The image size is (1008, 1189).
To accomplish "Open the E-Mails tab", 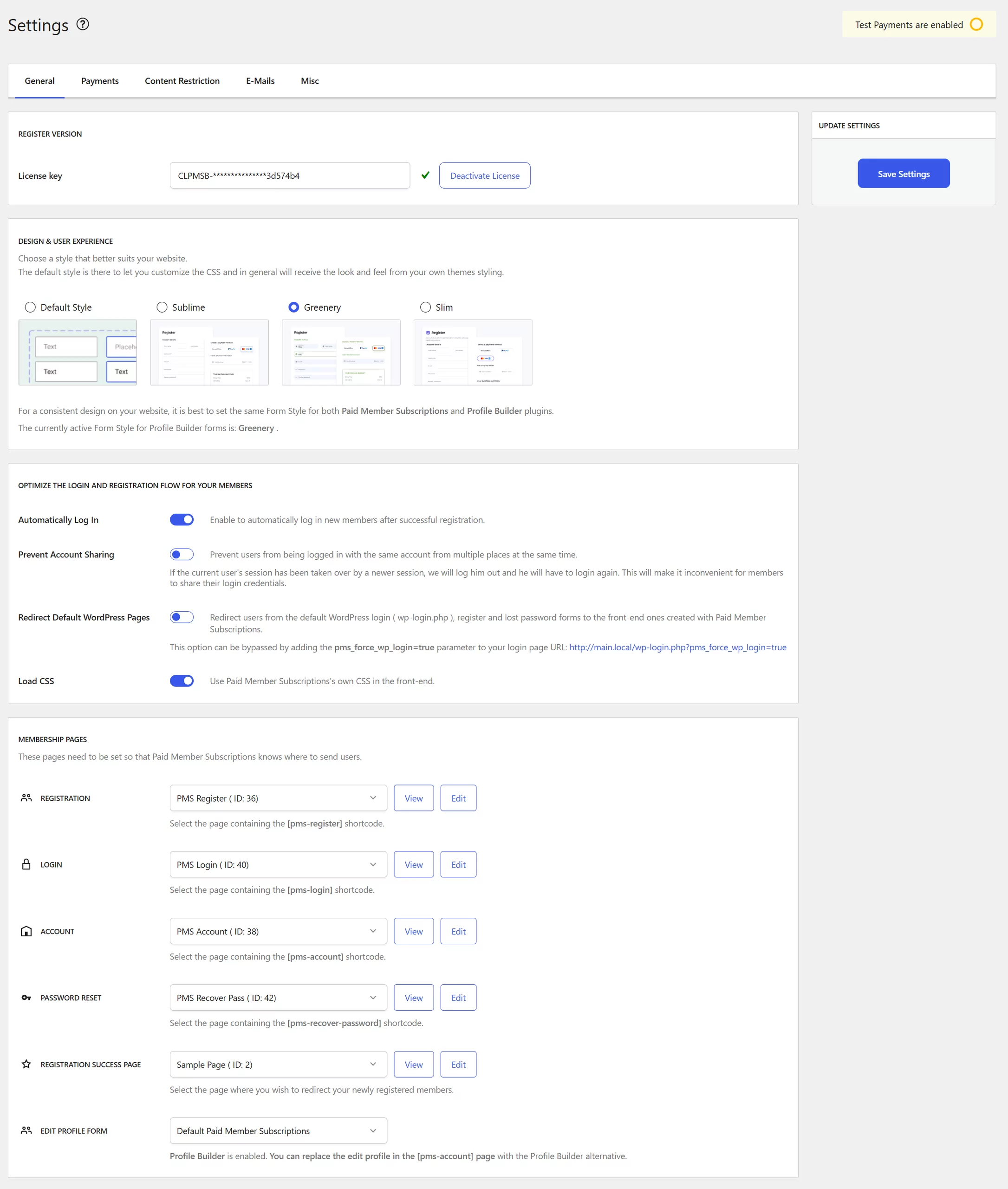I will pos(260,81).
